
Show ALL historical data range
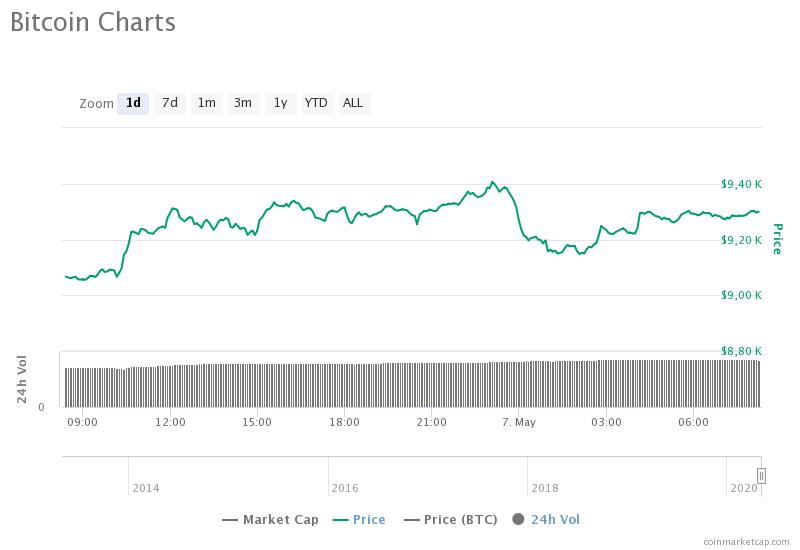[353, 103]
